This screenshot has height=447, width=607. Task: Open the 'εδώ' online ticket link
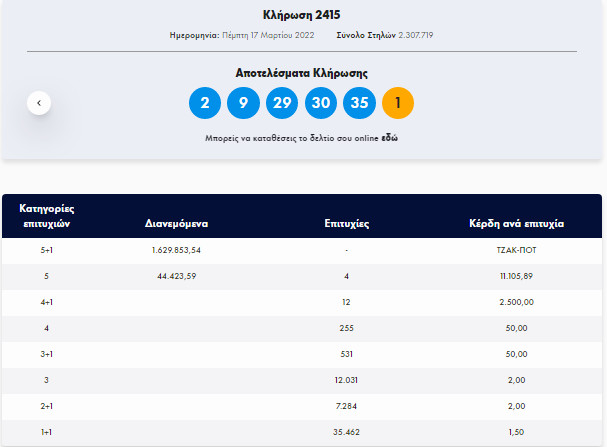pyautogui.click(x=389, y=137)
